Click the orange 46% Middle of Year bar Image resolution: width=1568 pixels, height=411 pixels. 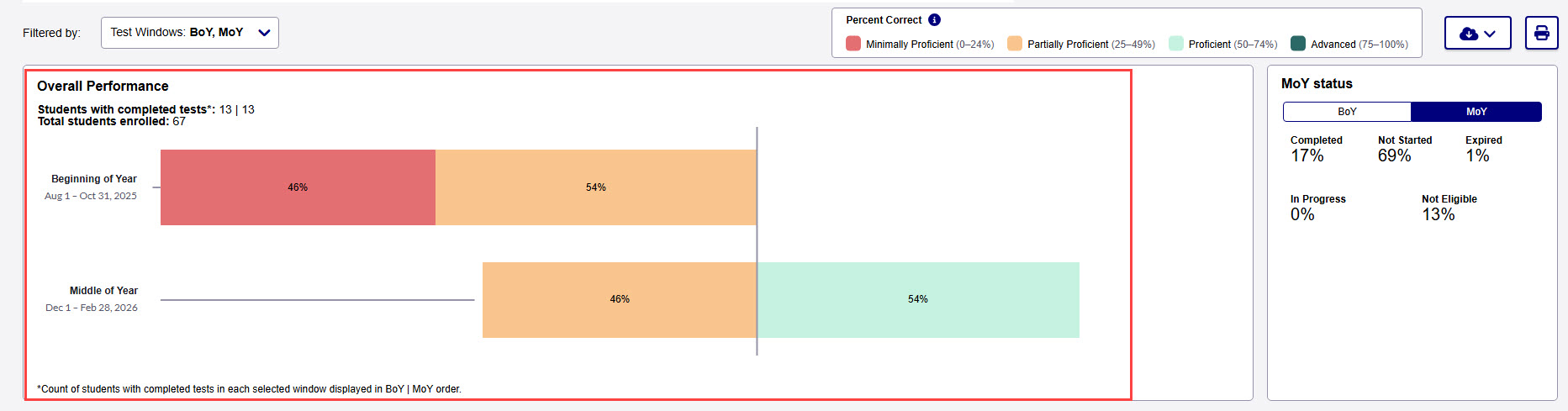click(620, 299)
